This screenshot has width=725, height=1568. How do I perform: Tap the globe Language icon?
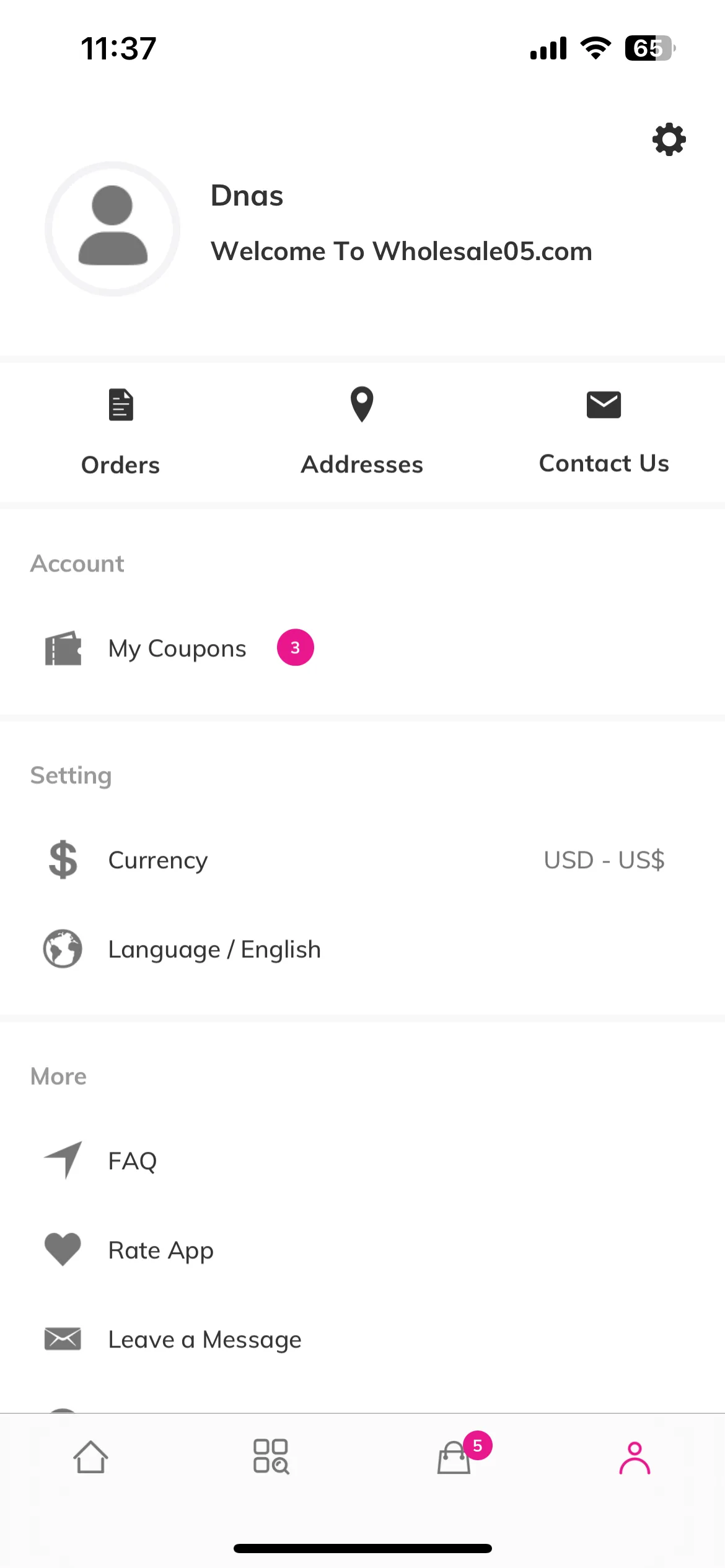pos(63,949)
